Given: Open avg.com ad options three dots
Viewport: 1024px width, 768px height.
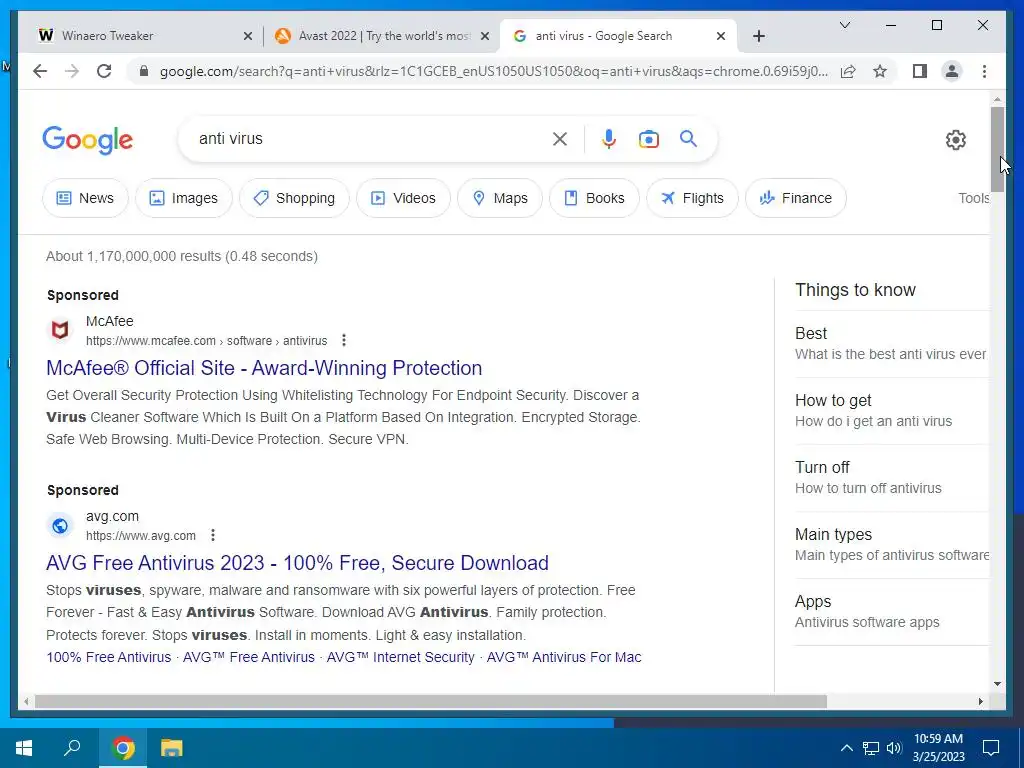Looking at the screenshot, I should pyautogui.click(x=213, y=536).
